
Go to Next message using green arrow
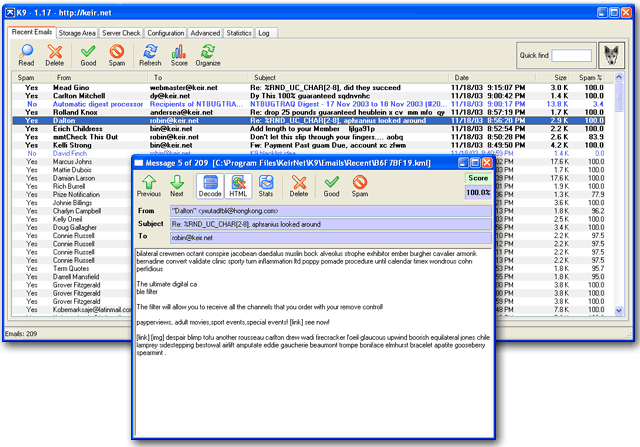pos(177,185)
